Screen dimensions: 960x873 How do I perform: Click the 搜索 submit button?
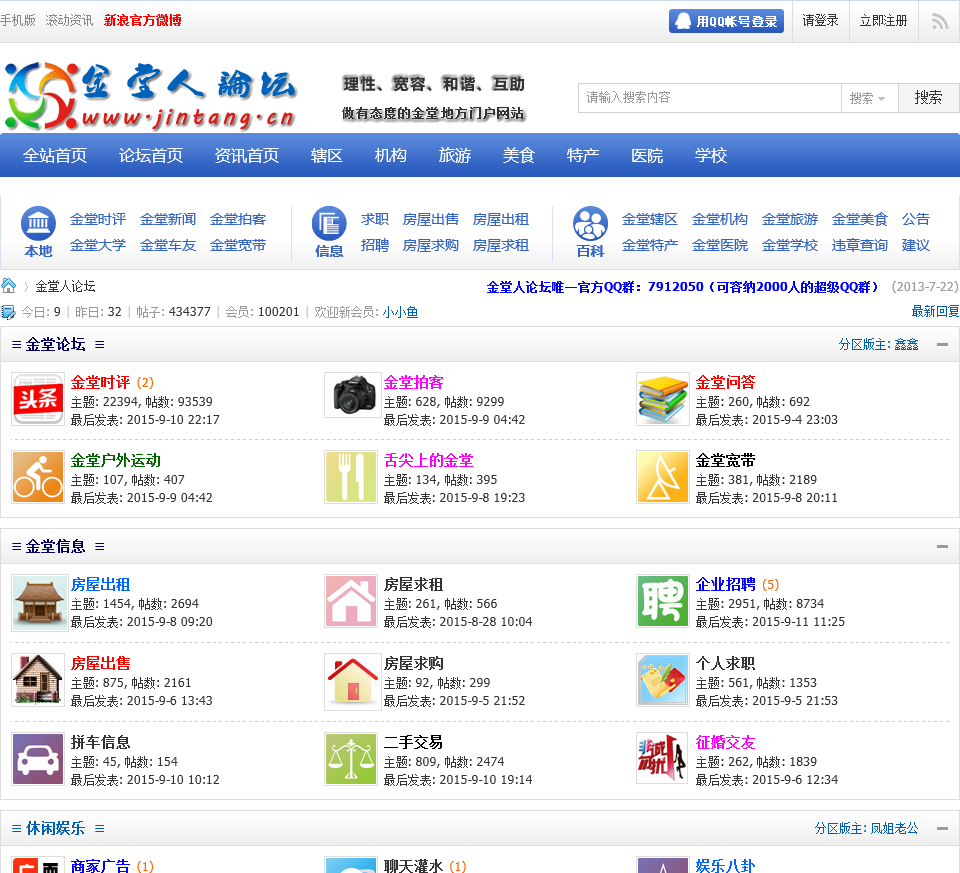pyautogui.click(x=928, y=98)
